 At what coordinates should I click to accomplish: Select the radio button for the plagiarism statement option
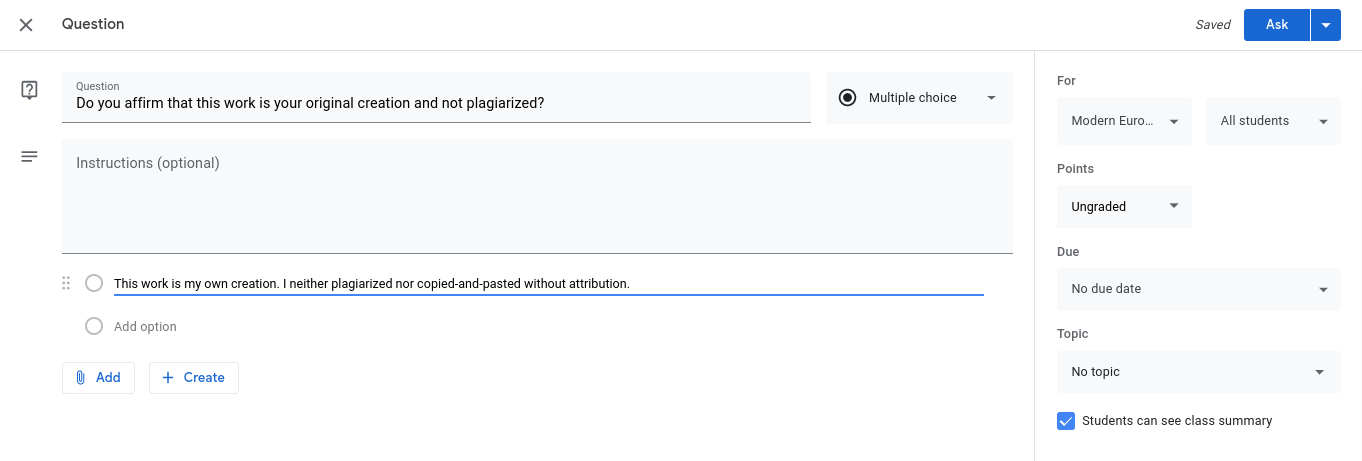94,283
